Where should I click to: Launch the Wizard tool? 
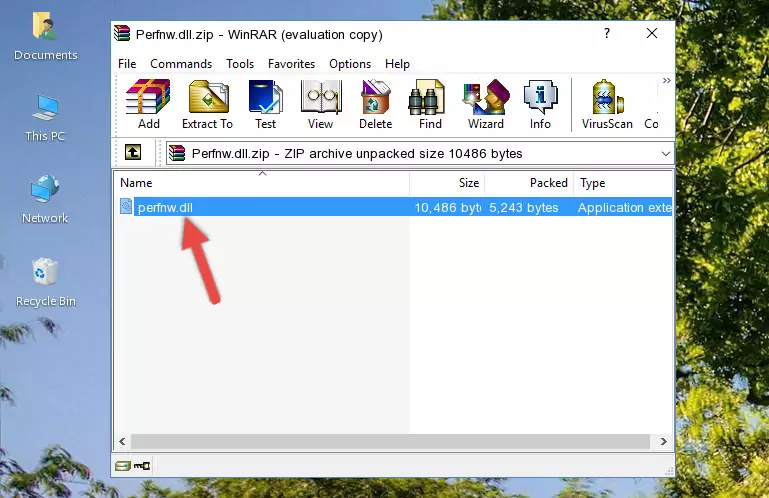click(486, 105)
